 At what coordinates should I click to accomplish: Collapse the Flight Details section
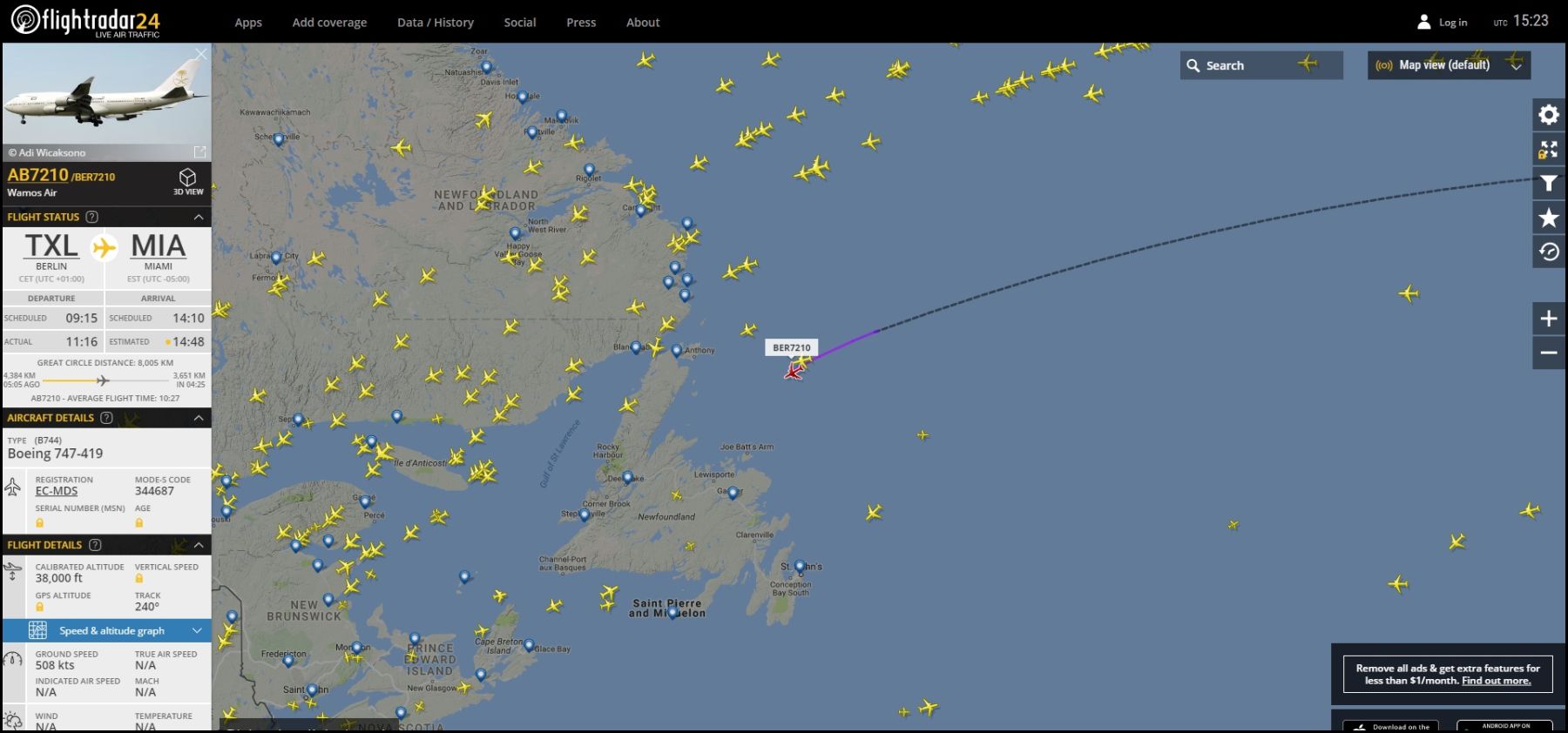[x=199, y=545]
